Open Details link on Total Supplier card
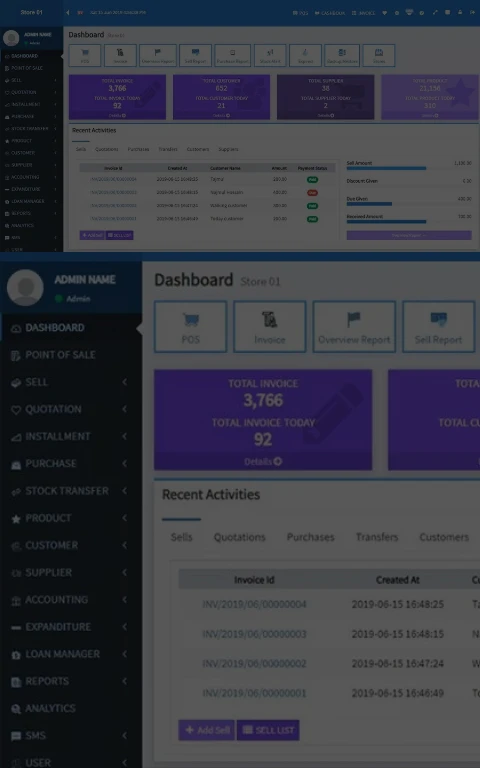 (325, 116)
